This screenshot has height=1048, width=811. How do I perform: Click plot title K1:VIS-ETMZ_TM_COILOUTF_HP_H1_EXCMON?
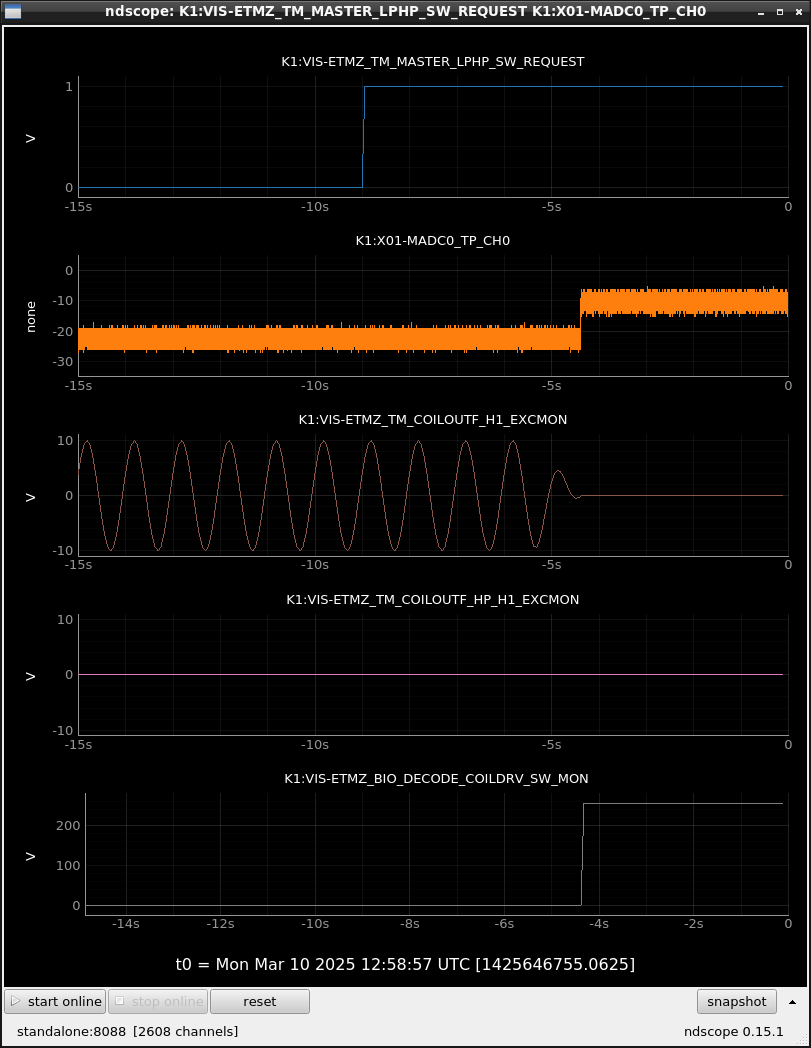[433, 600]
